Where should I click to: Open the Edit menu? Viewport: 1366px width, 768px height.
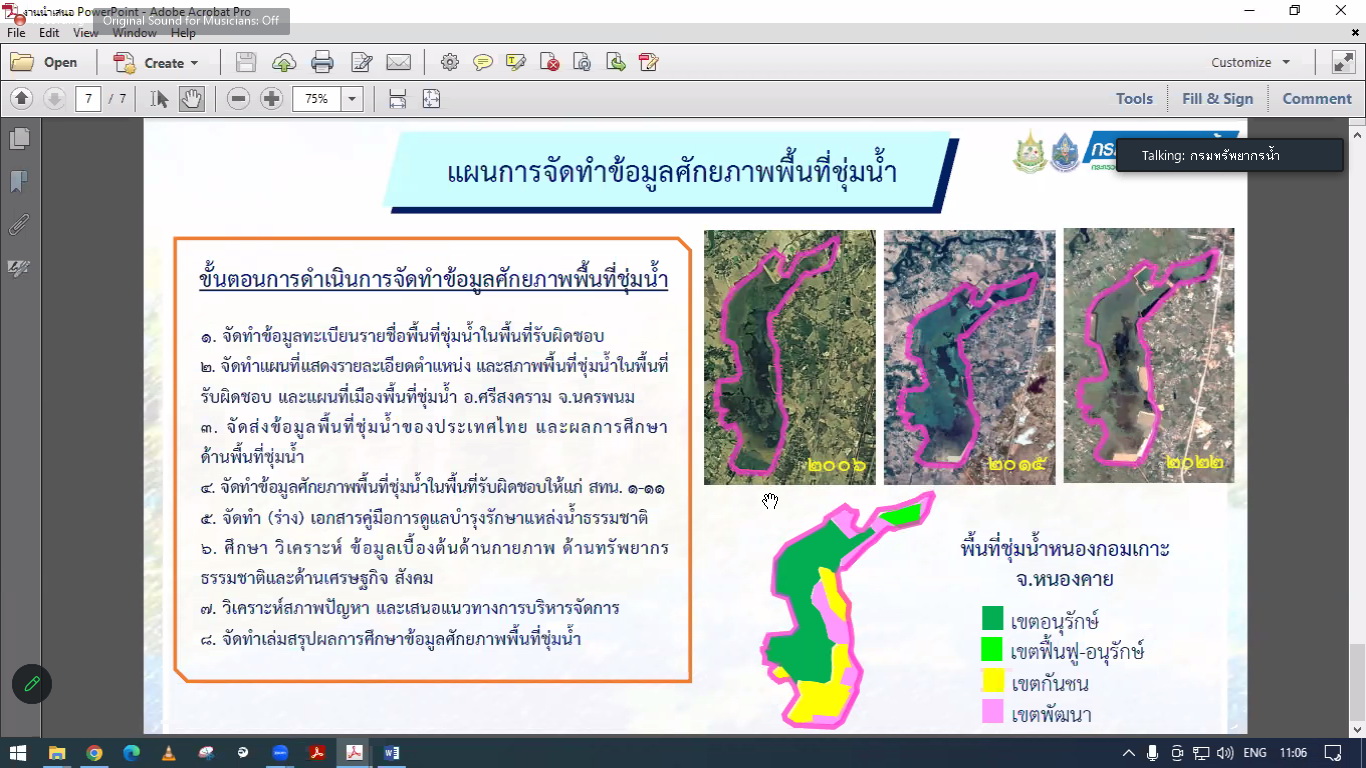(49, 33)
